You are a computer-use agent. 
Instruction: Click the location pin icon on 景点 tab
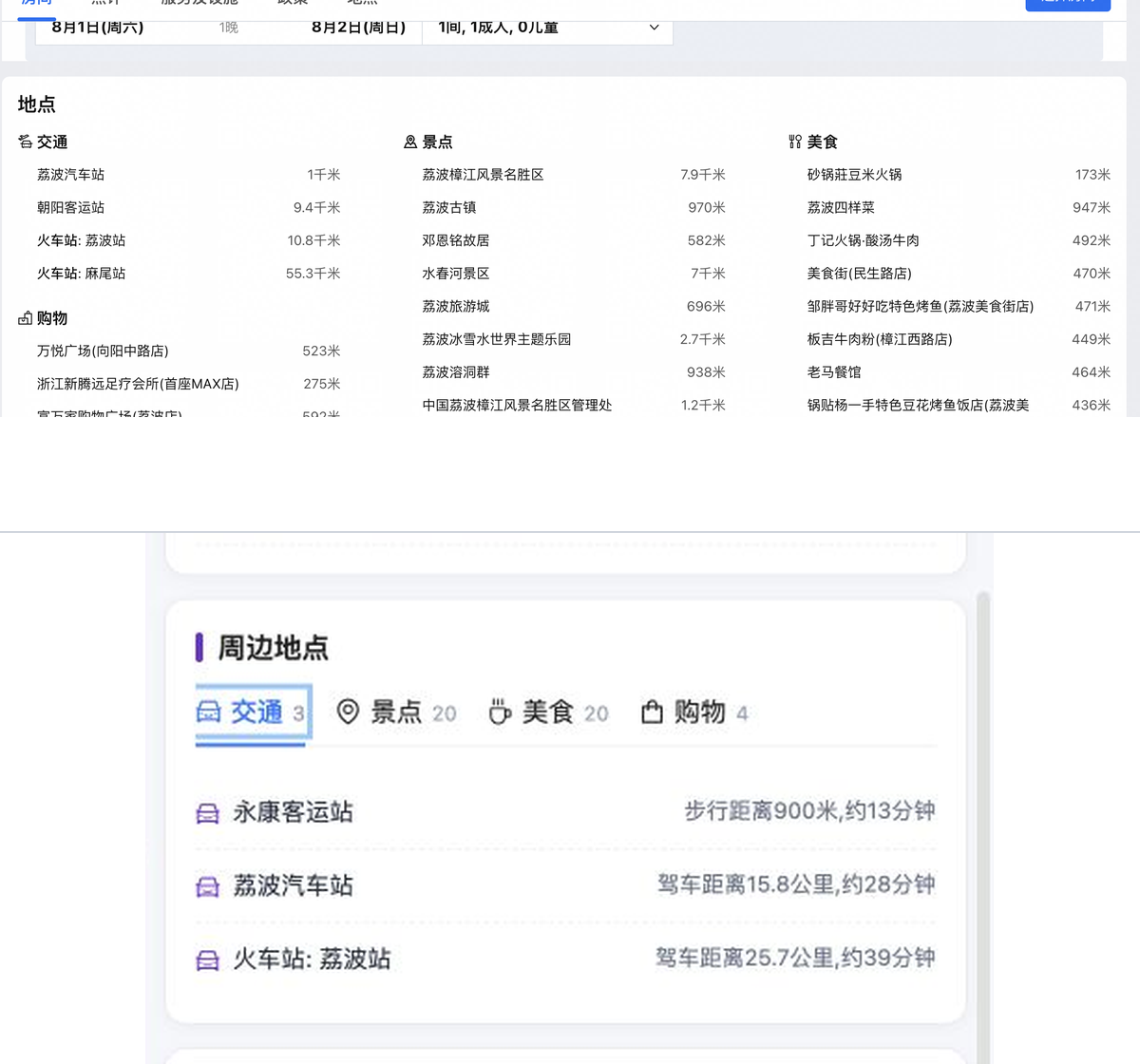click(x=348, y=712)
